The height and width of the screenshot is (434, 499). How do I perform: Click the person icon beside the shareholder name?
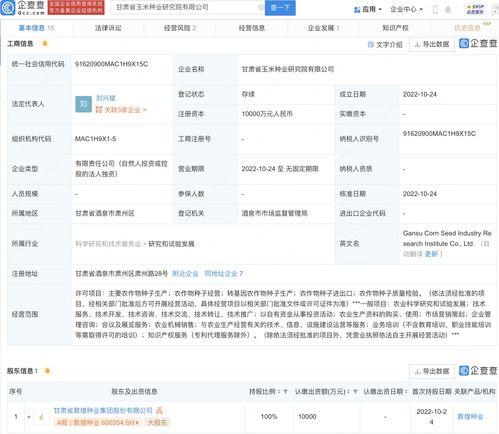159,410
